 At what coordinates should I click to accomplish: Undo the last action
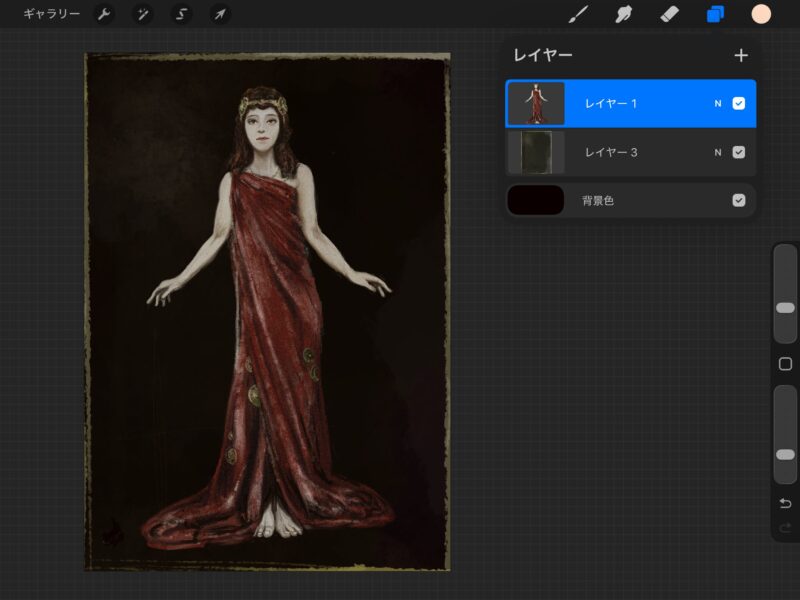(x=785, y=504)
